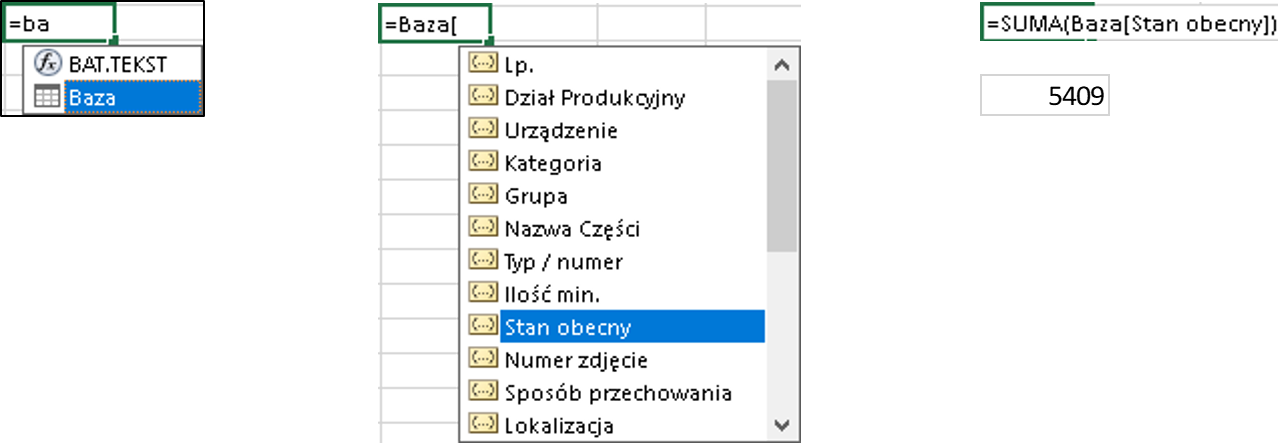The width and height of the screenshot is (1278, 443).
Task: Click the column icon beside Lokalizacja
Action: click(484, 424)
